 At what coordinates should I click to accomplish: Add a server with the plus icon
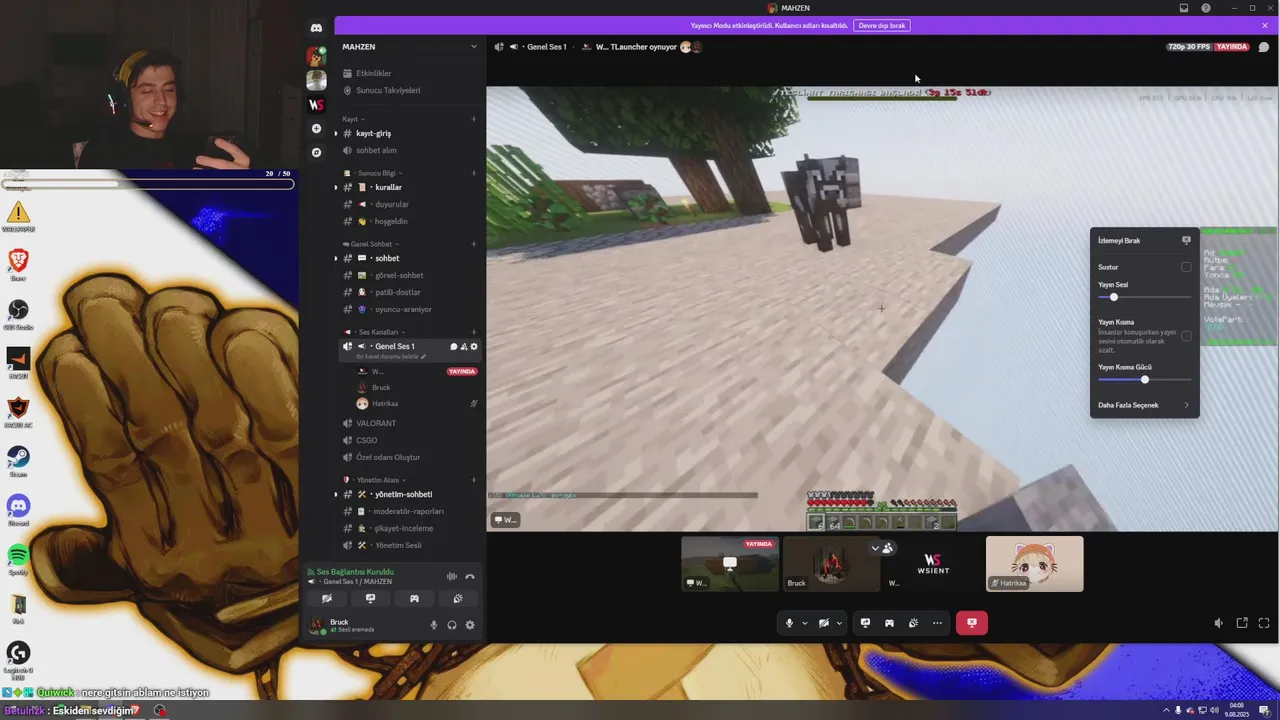316,128
